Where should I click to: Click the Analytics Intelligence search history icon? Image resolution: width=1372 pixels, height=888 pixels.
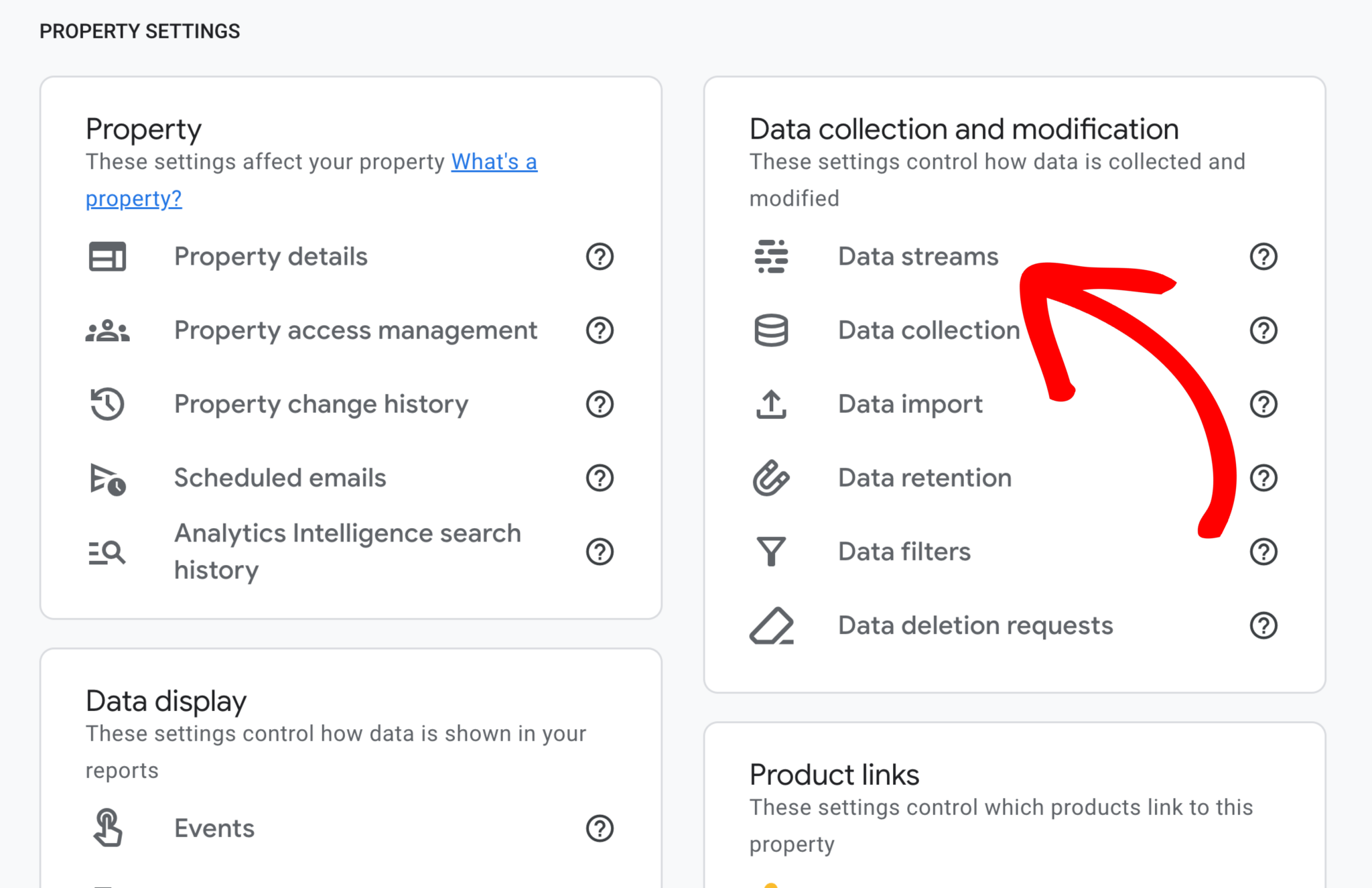pos(107,551)
